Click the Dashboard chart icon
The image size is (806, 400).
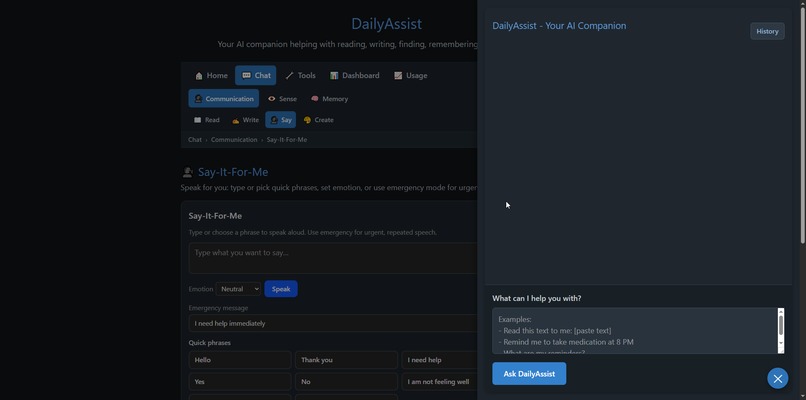point(334,76)
